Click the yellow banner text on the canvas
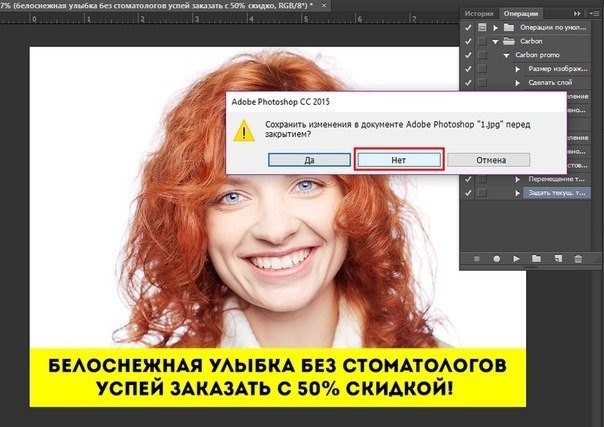 pyautogui.click(x=277, y=377)
